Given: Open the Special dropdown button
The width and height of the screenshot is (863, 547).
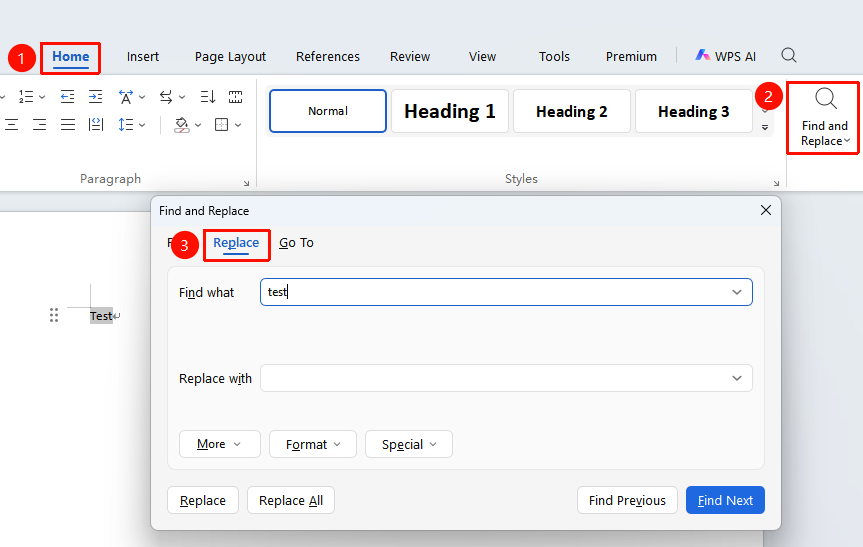Looking at the screenshot, I should pos(409,444).
